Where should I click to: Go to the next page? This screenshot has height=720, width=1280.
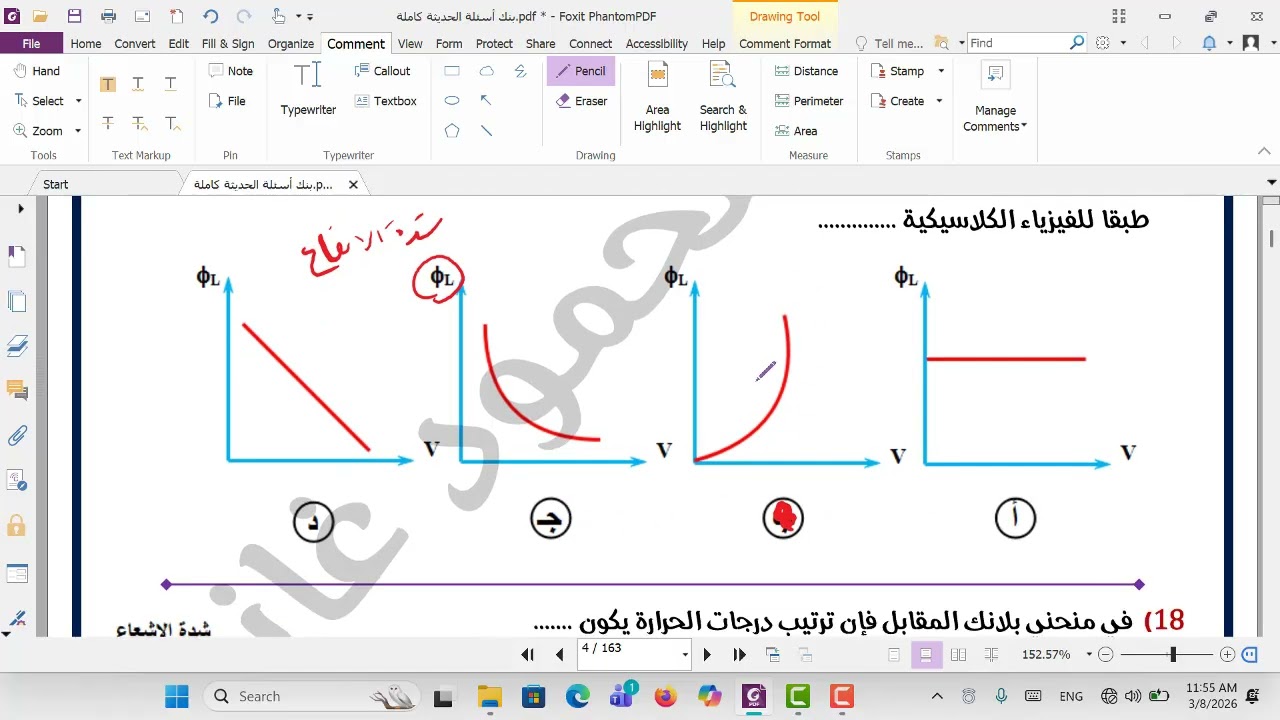707,655
